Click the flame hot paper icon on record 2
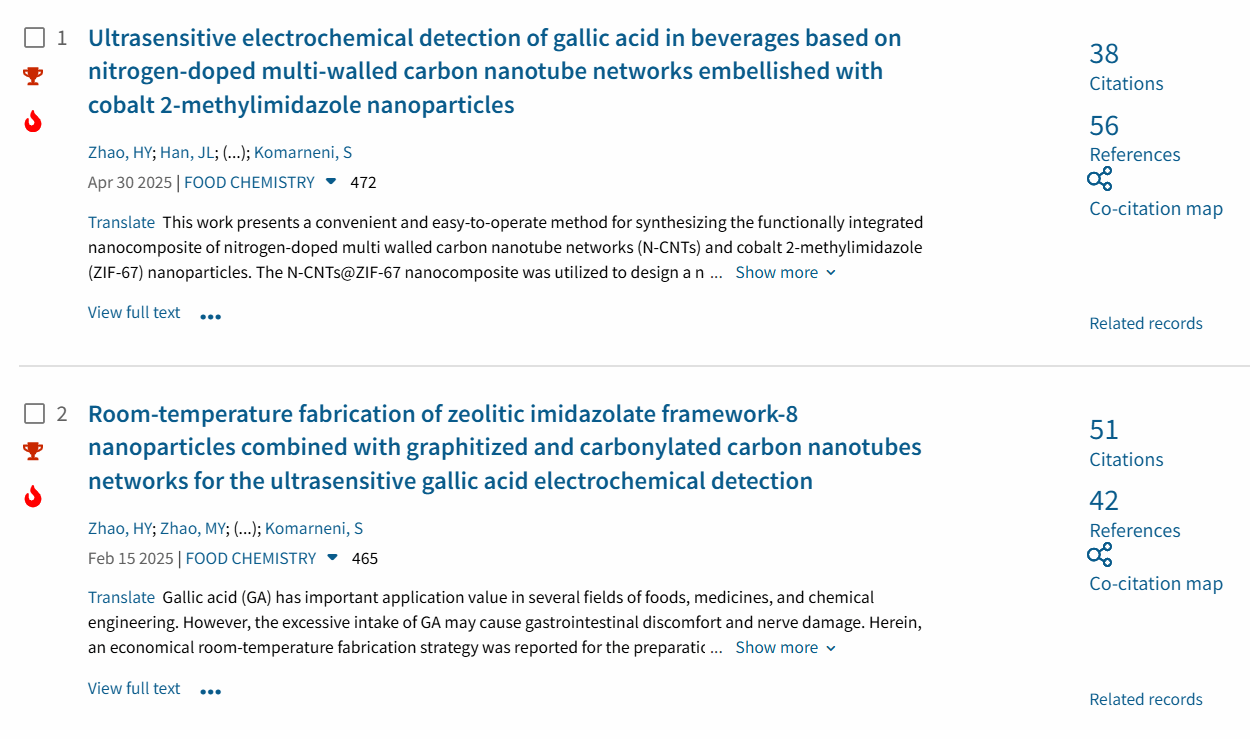The image size is (1250, 739). pyautogui.click(x=33, y=497)
